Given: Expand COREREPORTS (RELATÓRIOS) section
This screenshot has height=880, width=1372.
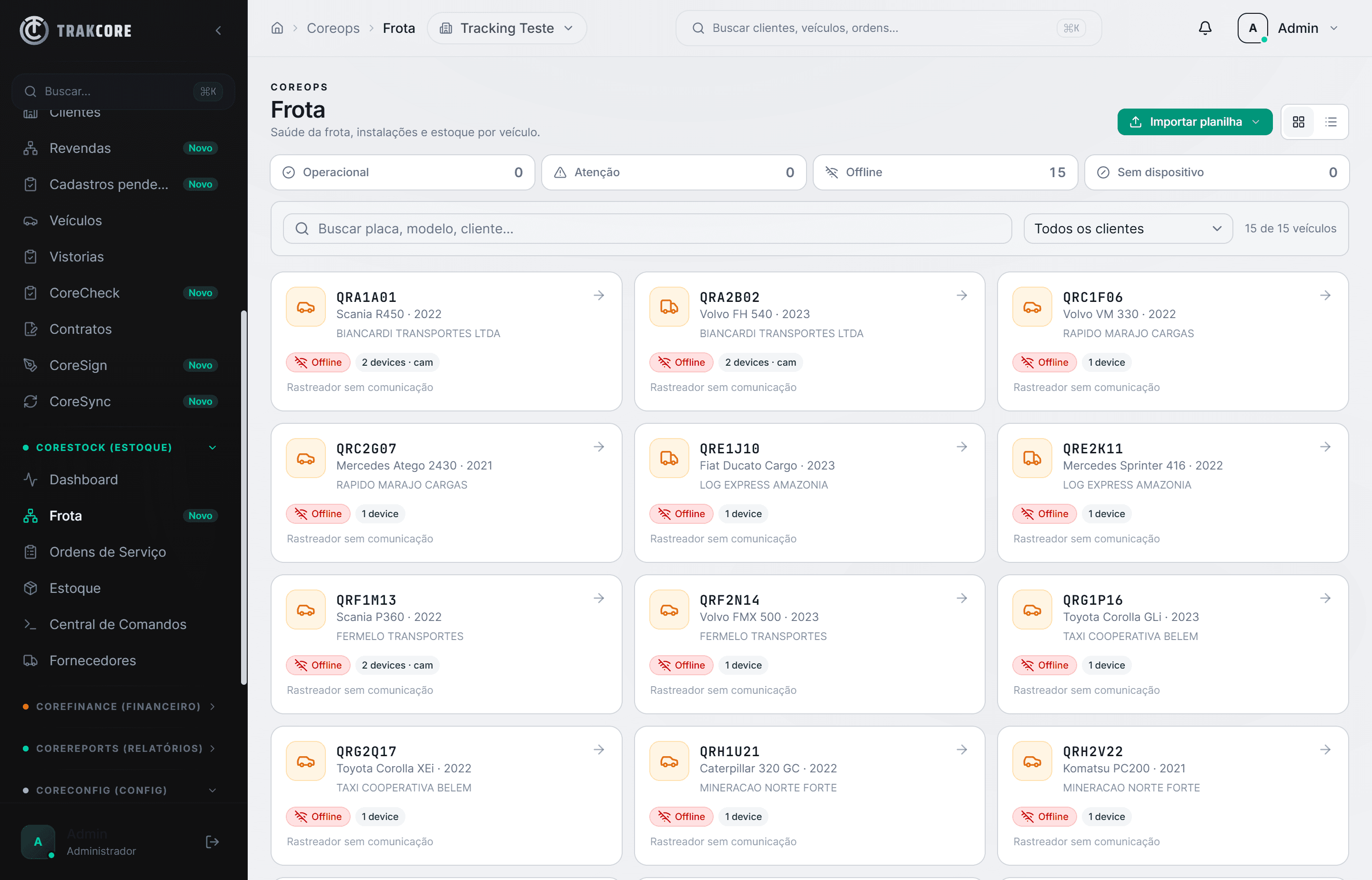Looking at the screenshot, I should pyautogui.click(x=119, y=749).
